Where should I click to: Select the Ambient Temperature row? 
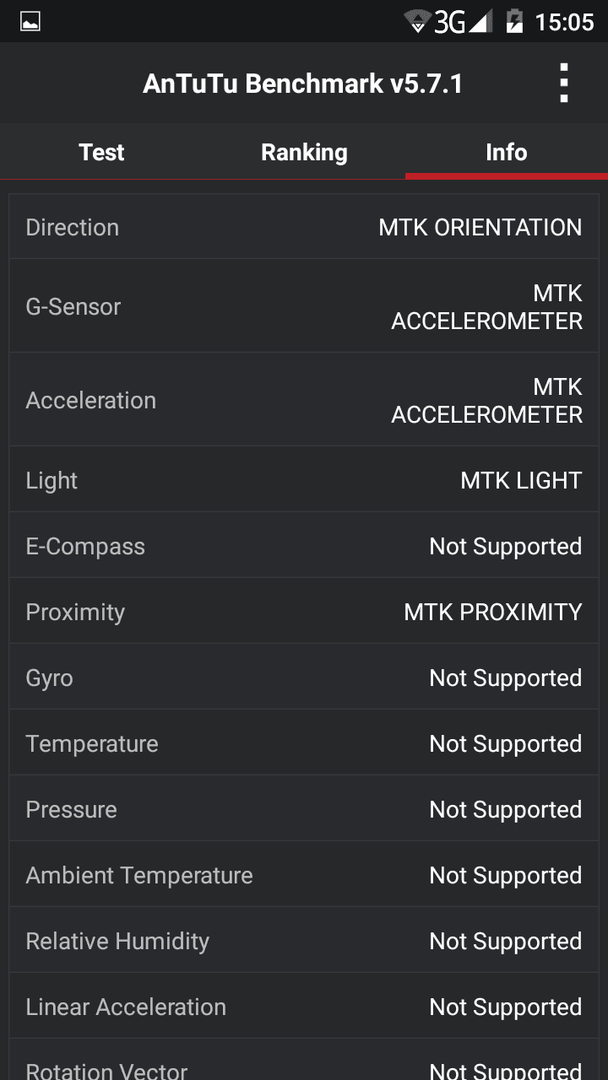coord(304,875)
